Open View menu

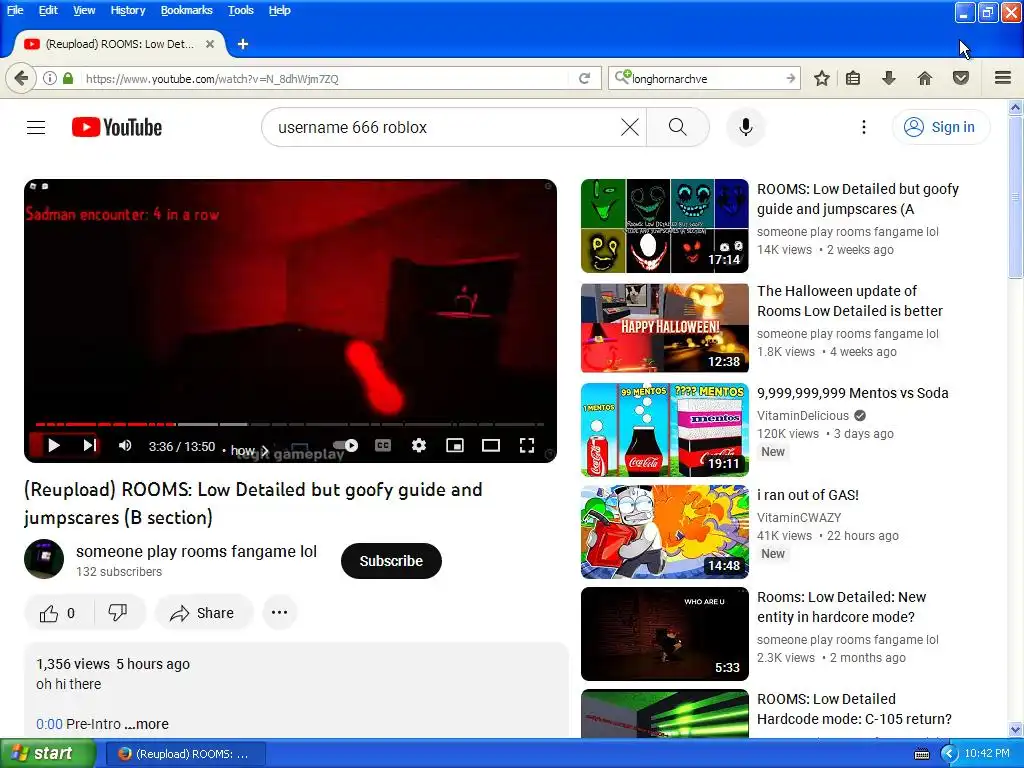coord(84,10)
